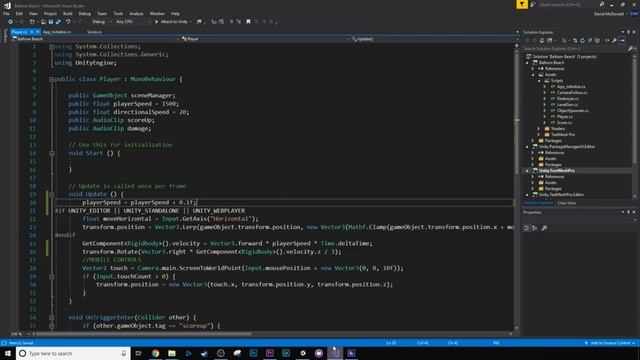Open the Balloon Beach project navigation dropdown

coord(95,39)
